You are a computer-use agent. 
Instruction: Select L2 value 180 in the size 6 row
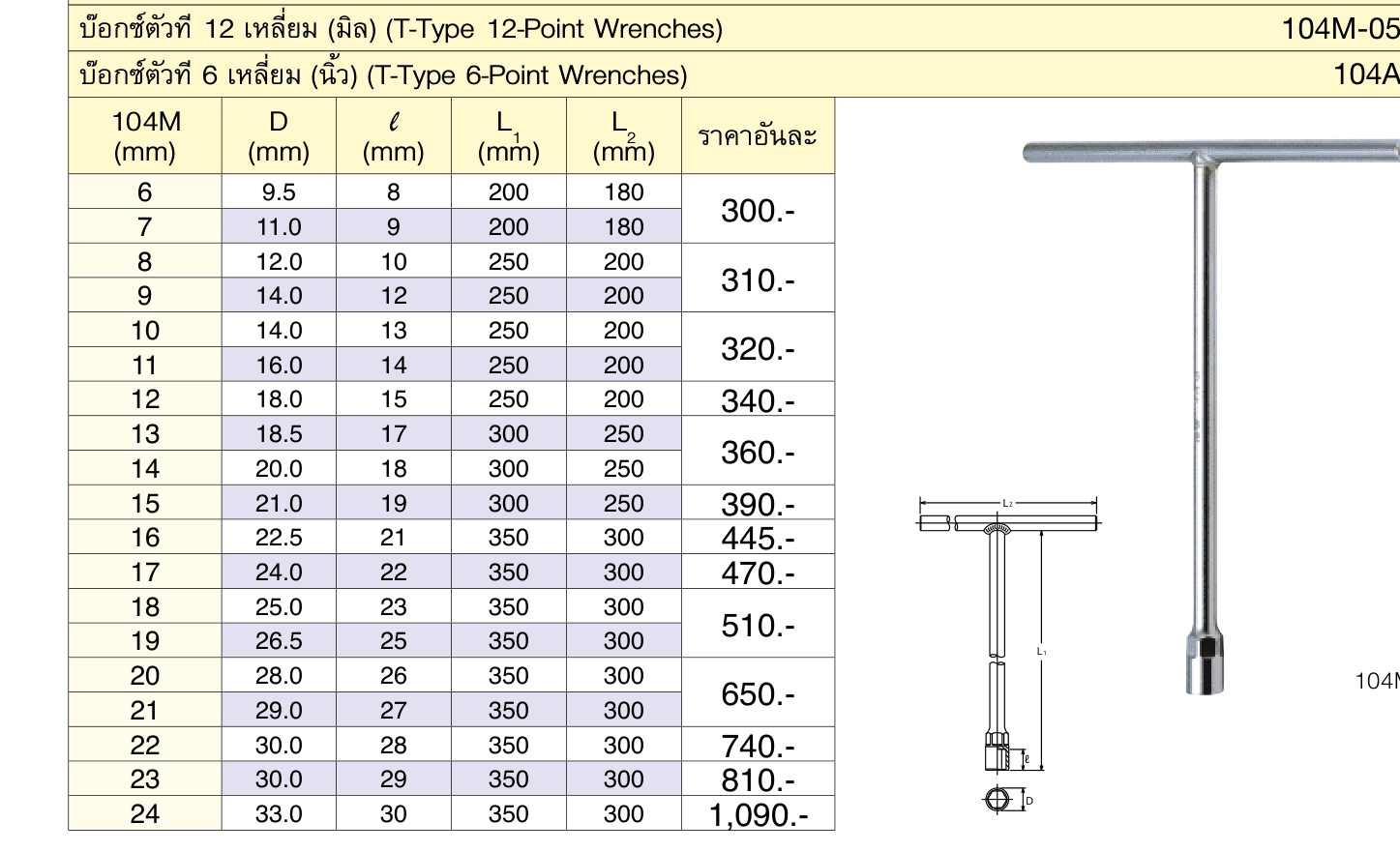(624, 191)
